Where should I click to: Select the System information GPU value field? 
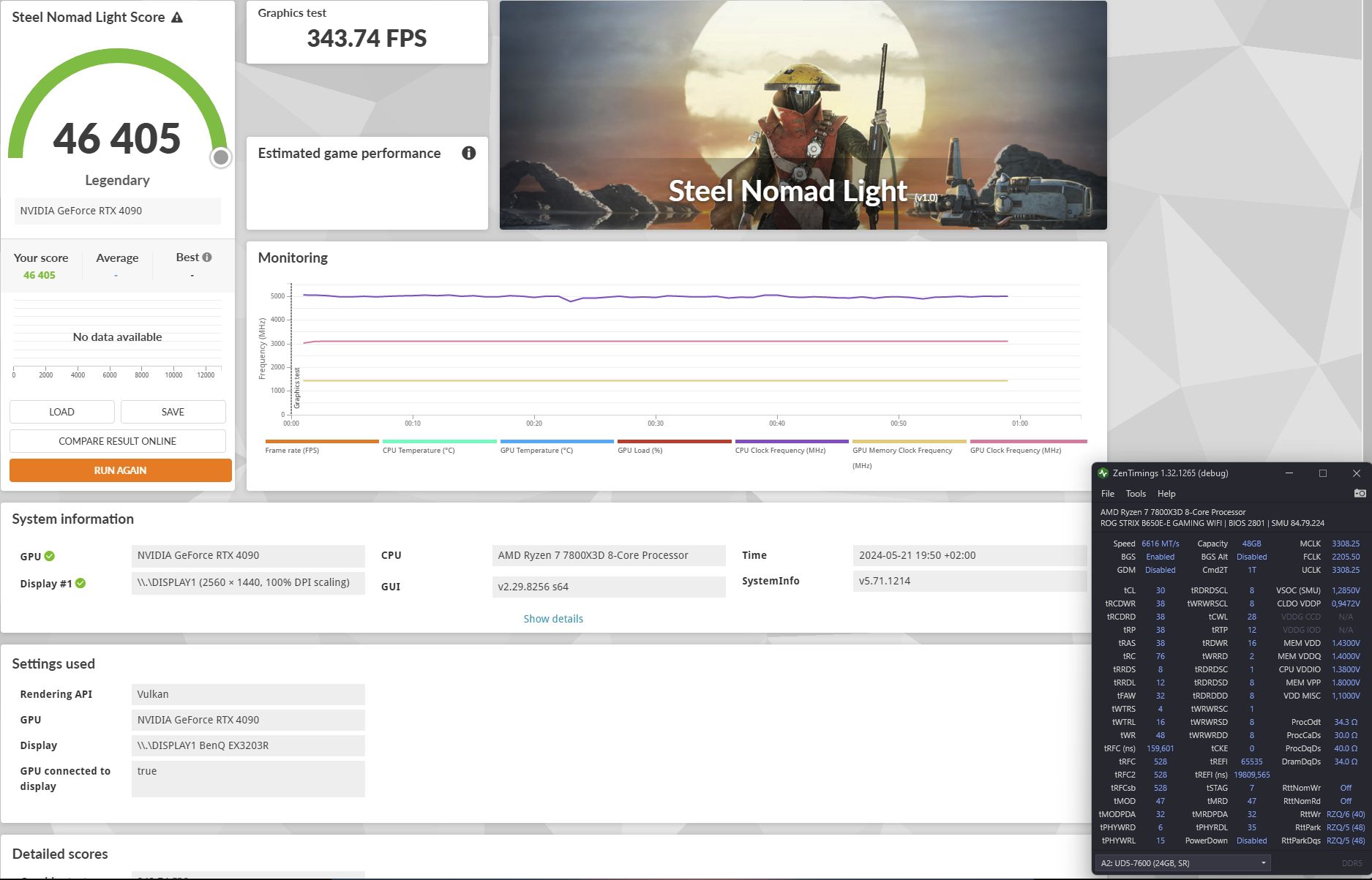coord(248,555)
